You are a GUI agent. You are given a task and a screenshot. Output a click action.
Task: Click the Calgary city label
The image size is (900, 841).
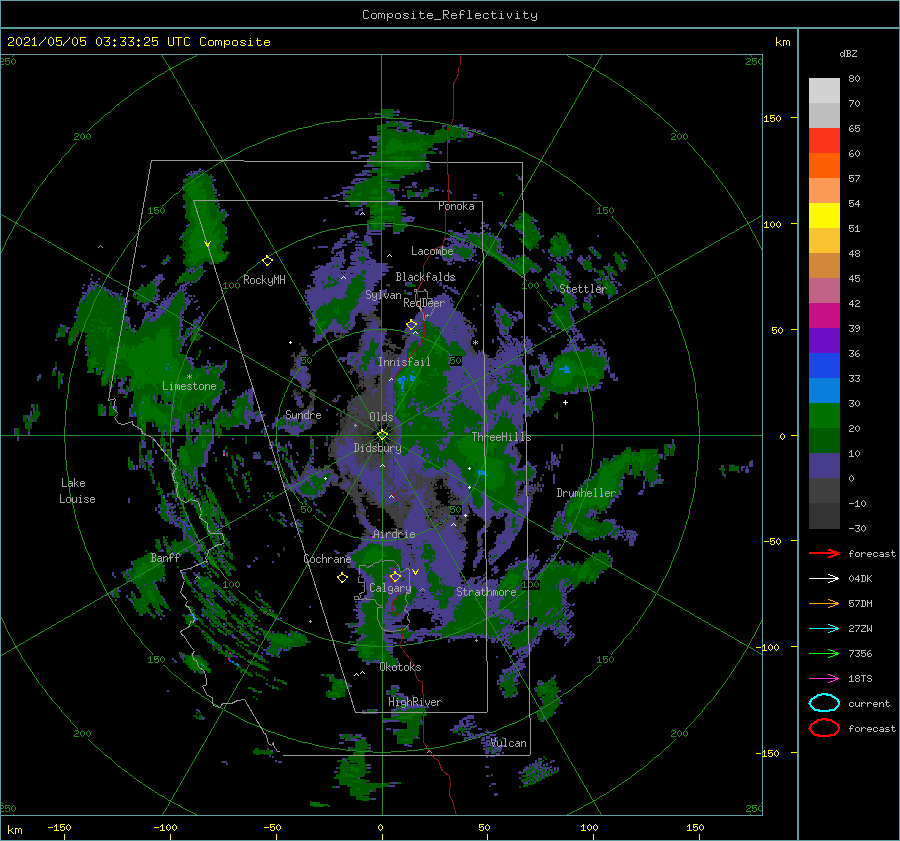tap(390, 588)
